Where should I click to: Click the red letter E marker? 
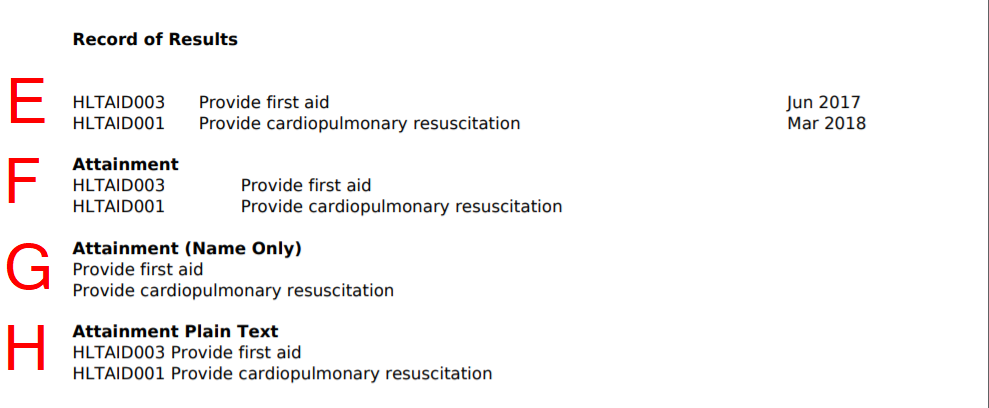coord(26,101)
